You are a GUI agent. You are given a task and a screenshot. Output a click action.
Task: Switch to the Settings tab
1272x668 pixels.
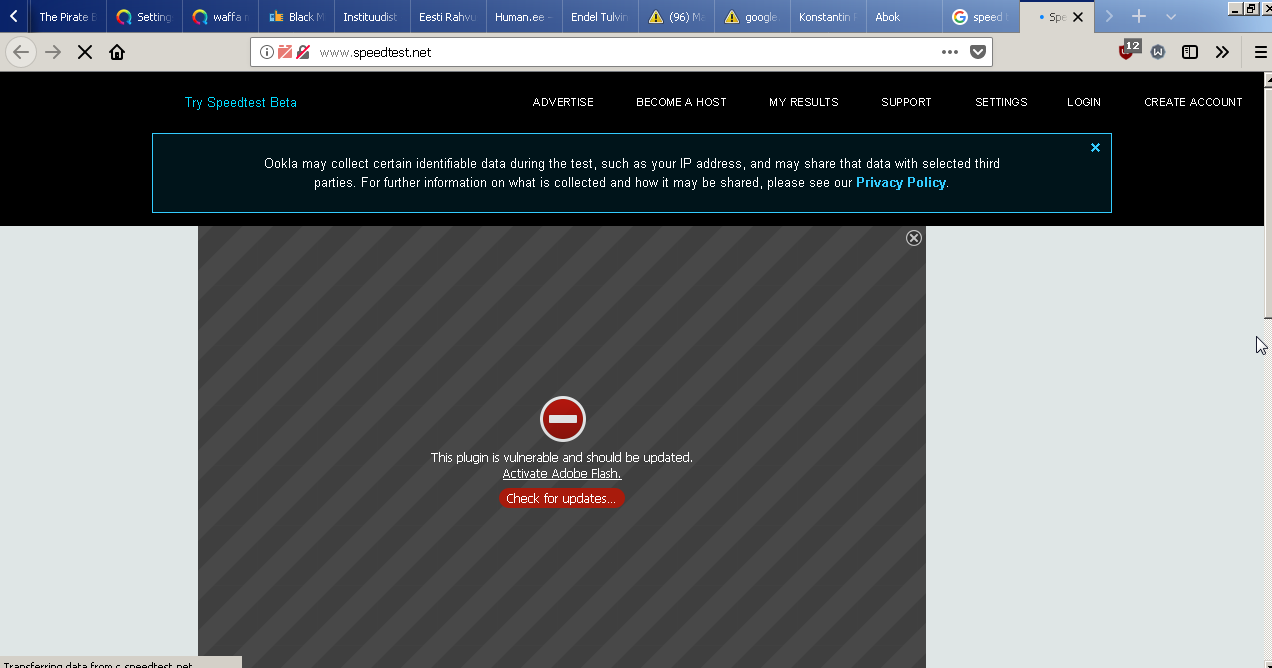[x=144, y=17]
